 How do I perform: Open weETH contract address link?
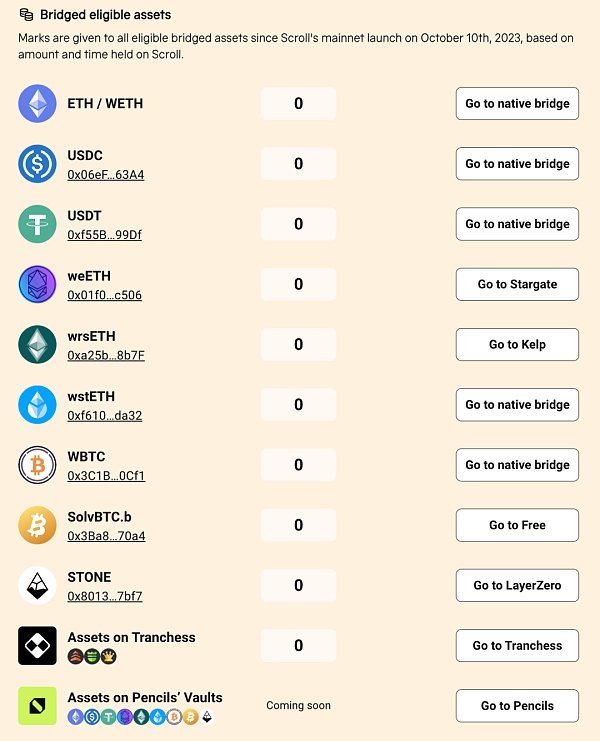(x=104, y=295)
